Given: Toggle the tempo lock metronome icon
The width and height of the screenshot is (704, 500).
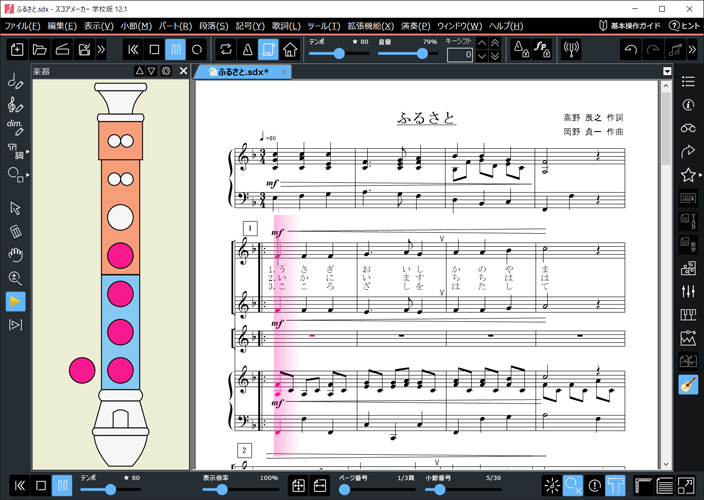Looking at the screenshot, I should tap(521, 49).
